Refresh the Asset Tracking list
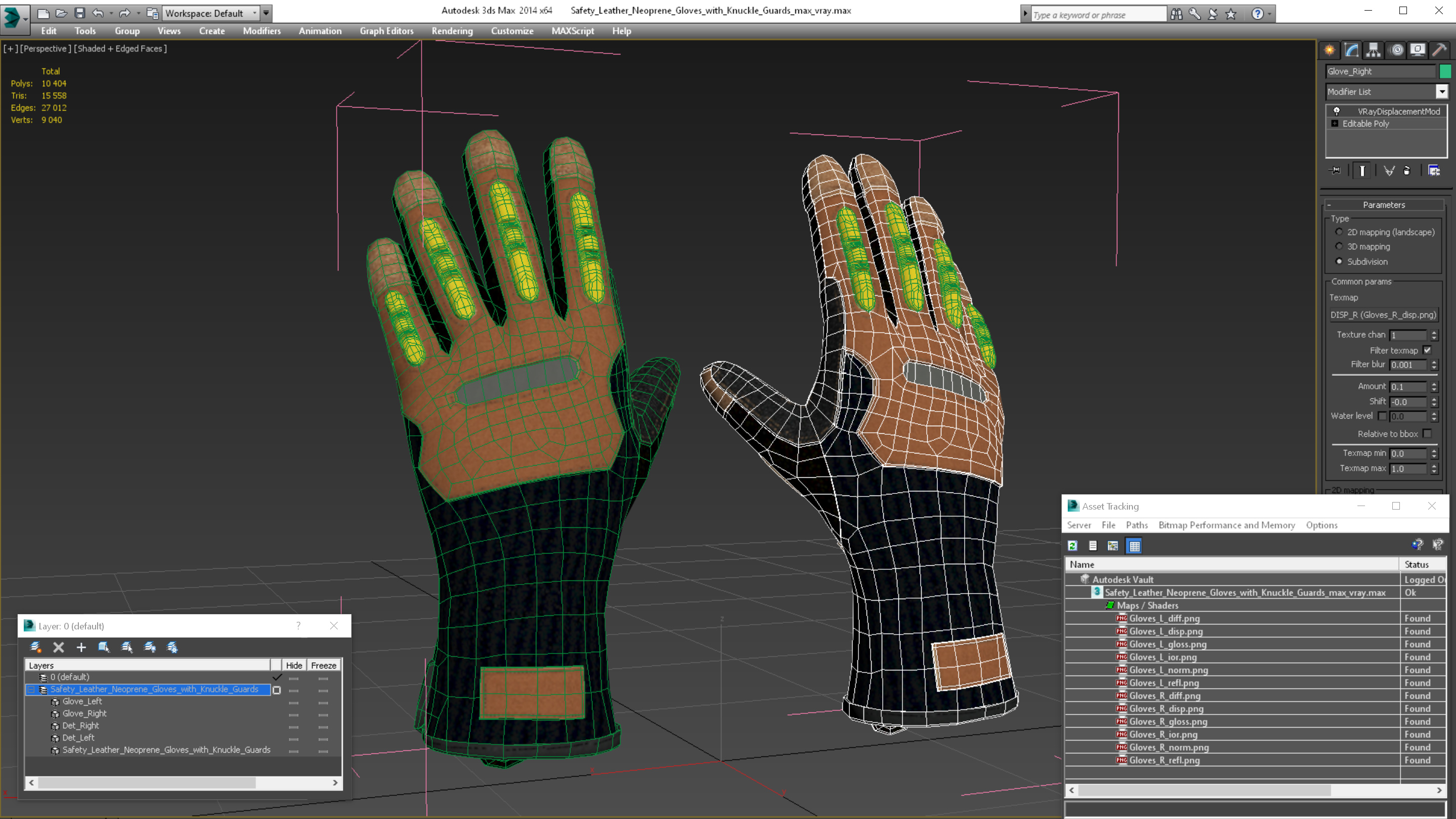This screenshot has width=1456, height=819. click(x=1072, y=545)
